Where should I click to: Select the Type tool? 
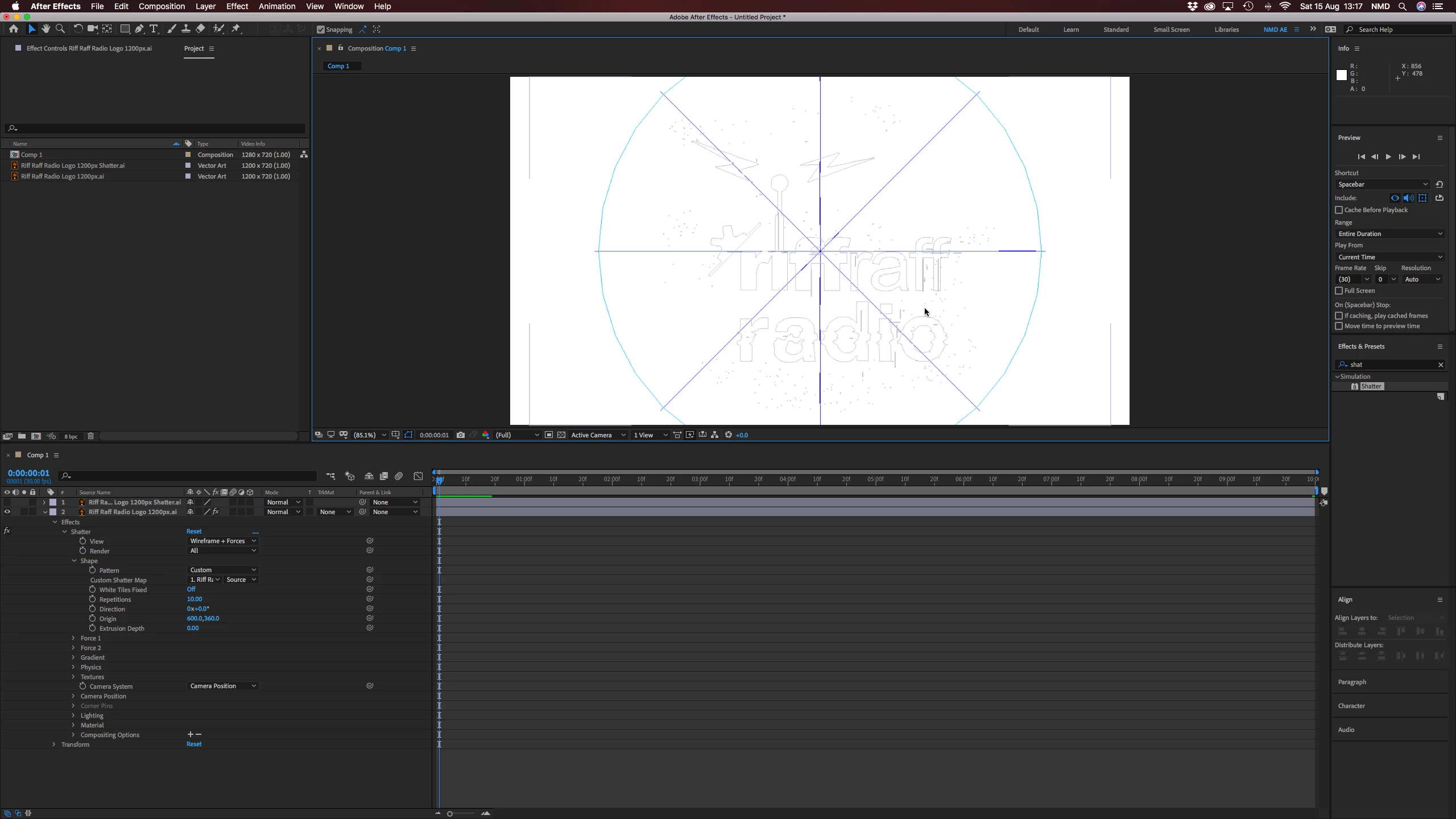154,29
